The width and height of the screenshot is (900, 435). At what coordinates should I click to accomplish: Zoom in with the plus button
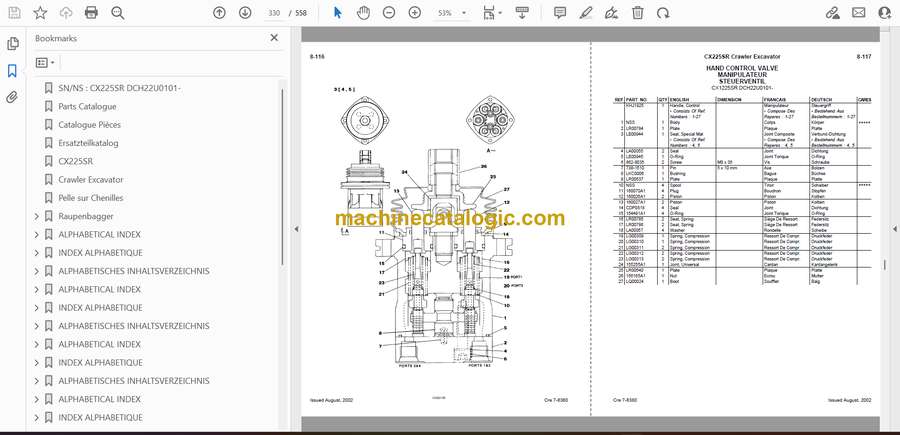pyautogui.click(x=415, y=13)
